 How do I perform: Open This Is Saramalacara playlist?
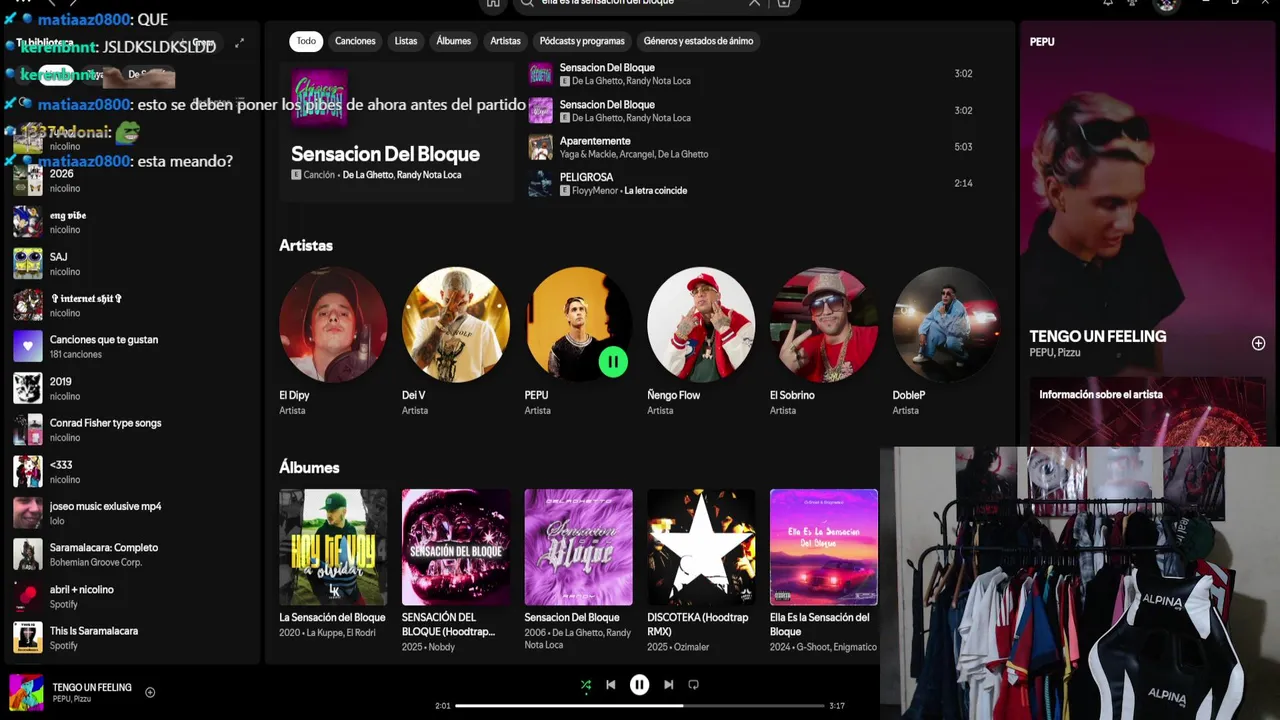click(132, 638)
